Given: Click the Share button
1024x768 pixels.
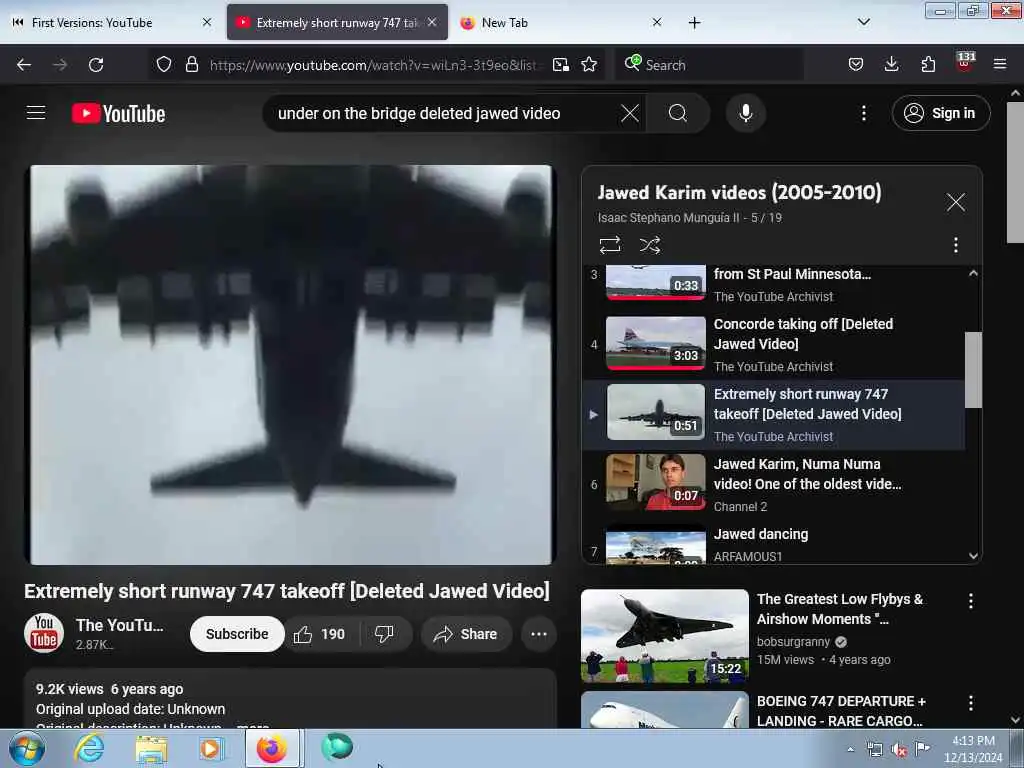Looking at the screenshot, I should coord(466,634).
